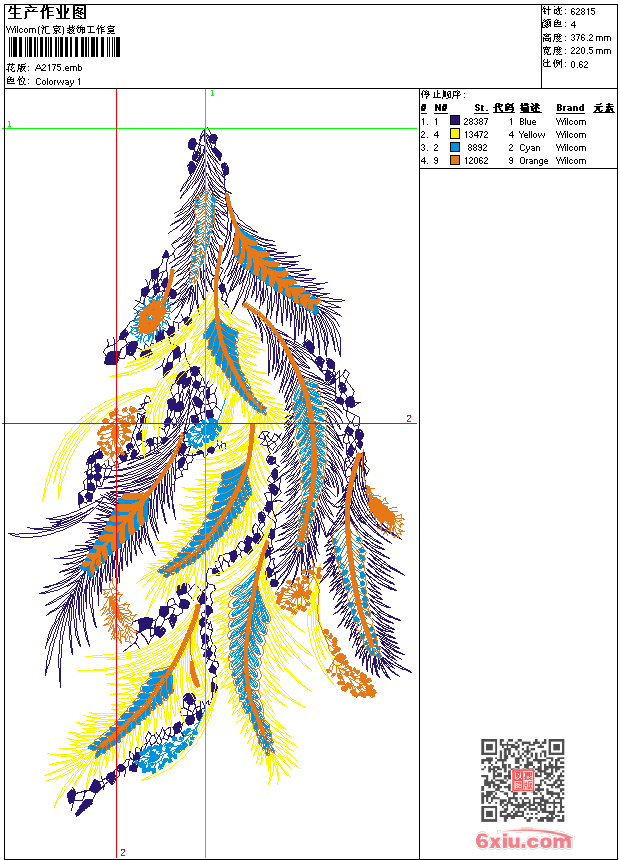Select the Colorway 1 label
620x860 pixels.
(x=58, y=82)
